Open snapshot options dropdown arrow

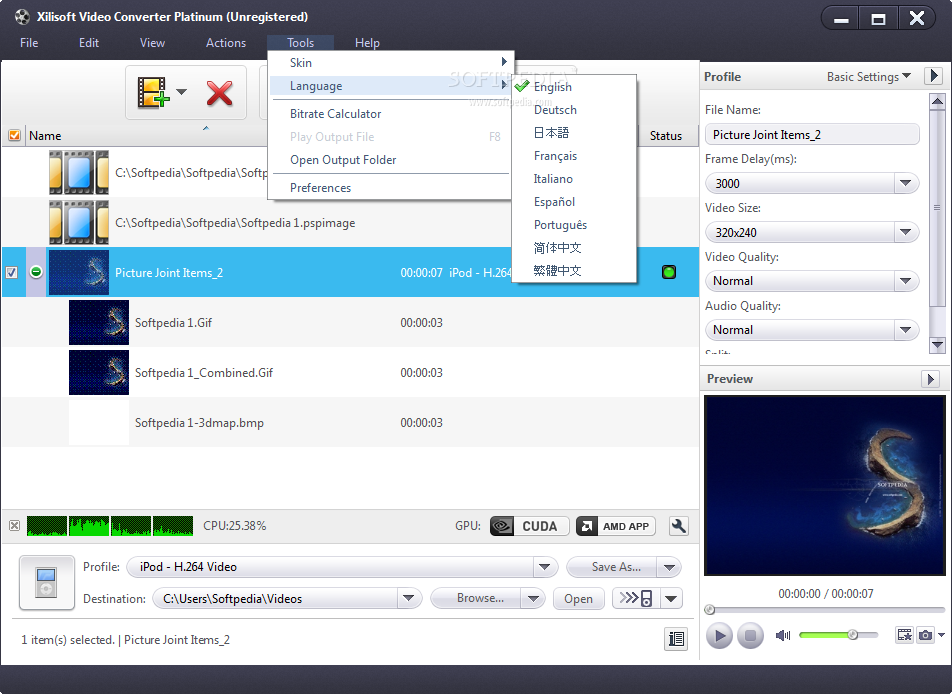tap(941, 635)
